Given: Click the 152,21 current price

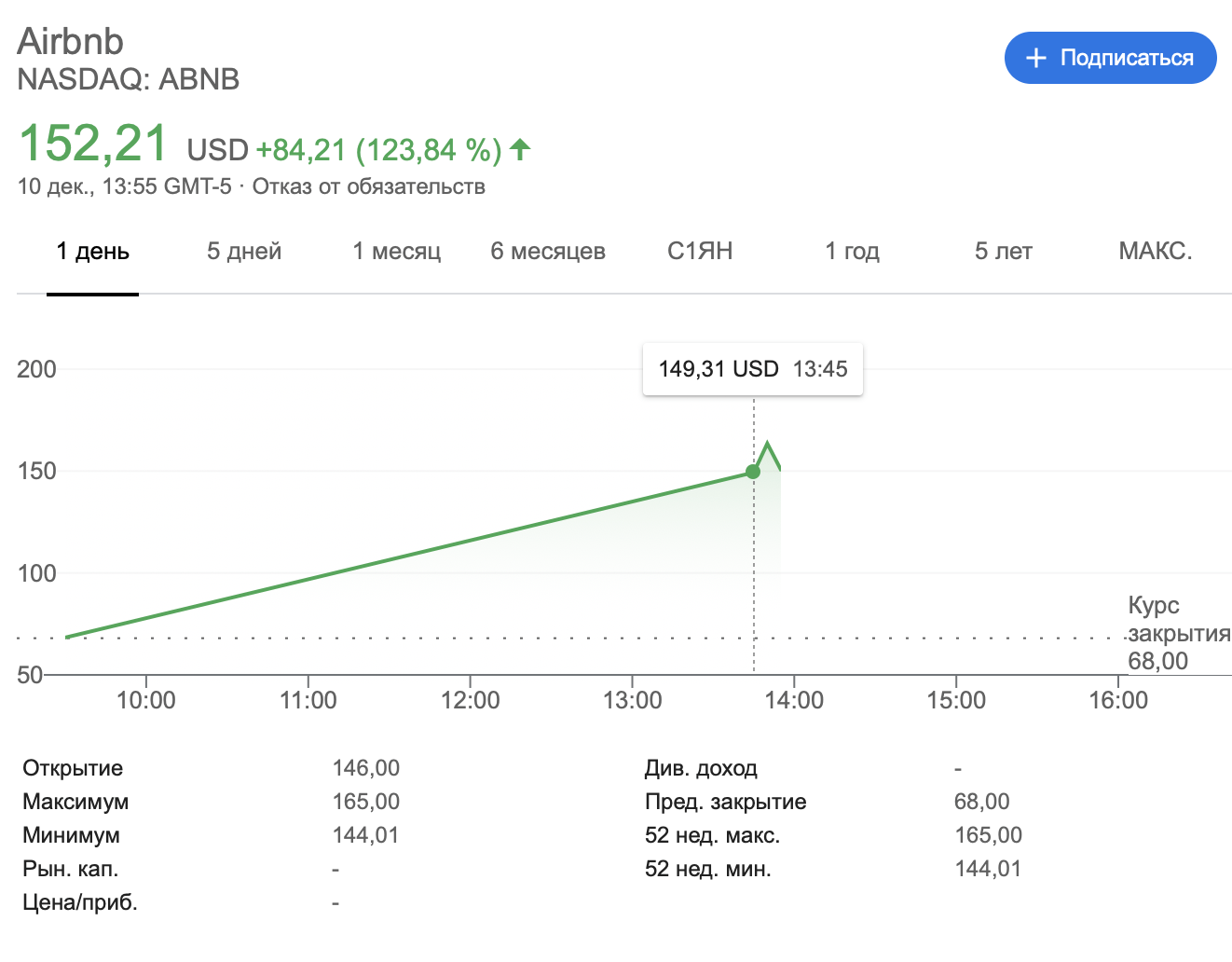Looking at the screenshot, I should [93, 144].
